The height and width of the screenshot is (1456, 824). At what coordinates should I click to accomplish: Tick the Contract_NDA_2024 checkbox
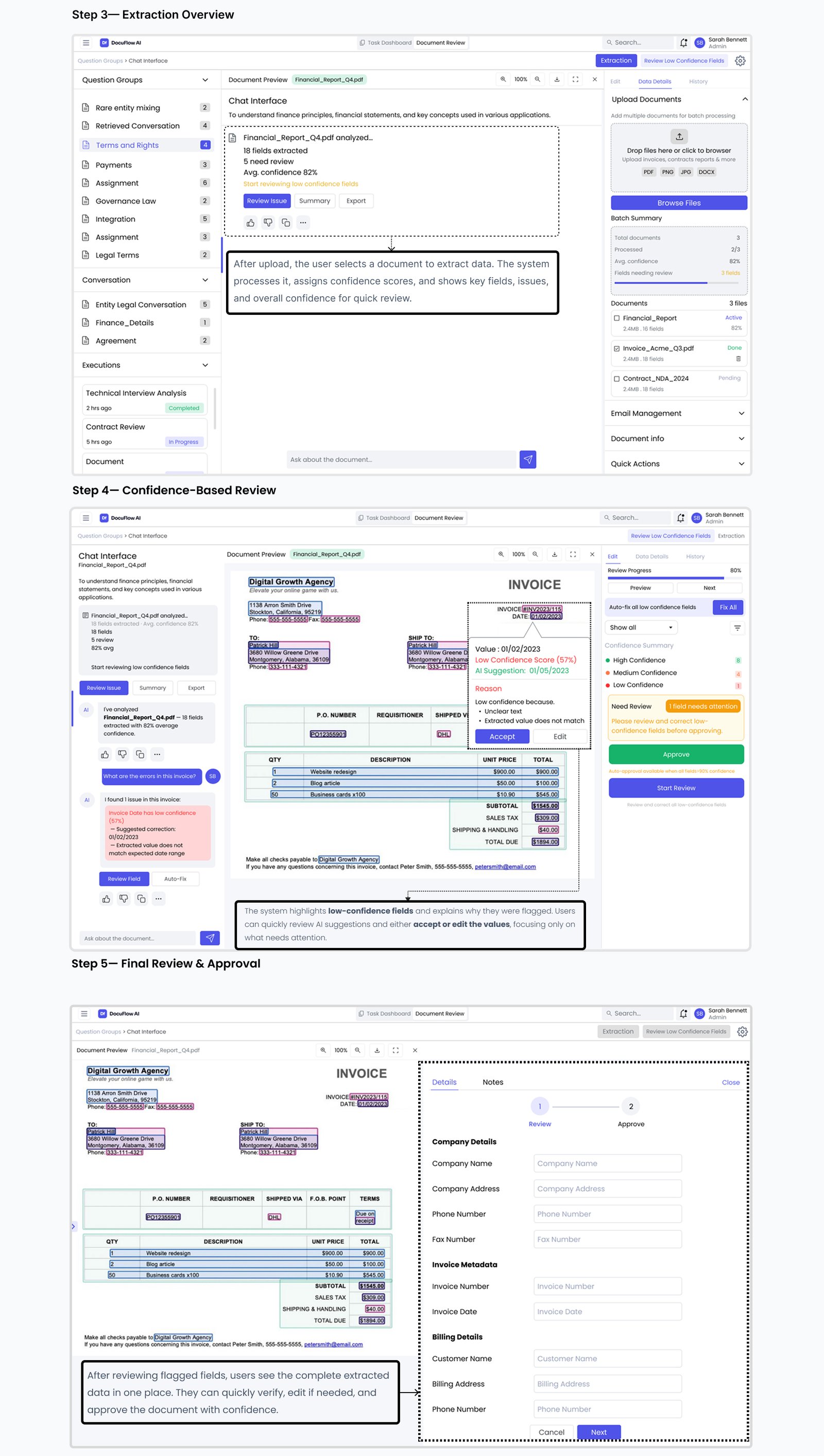pos(616,379)
